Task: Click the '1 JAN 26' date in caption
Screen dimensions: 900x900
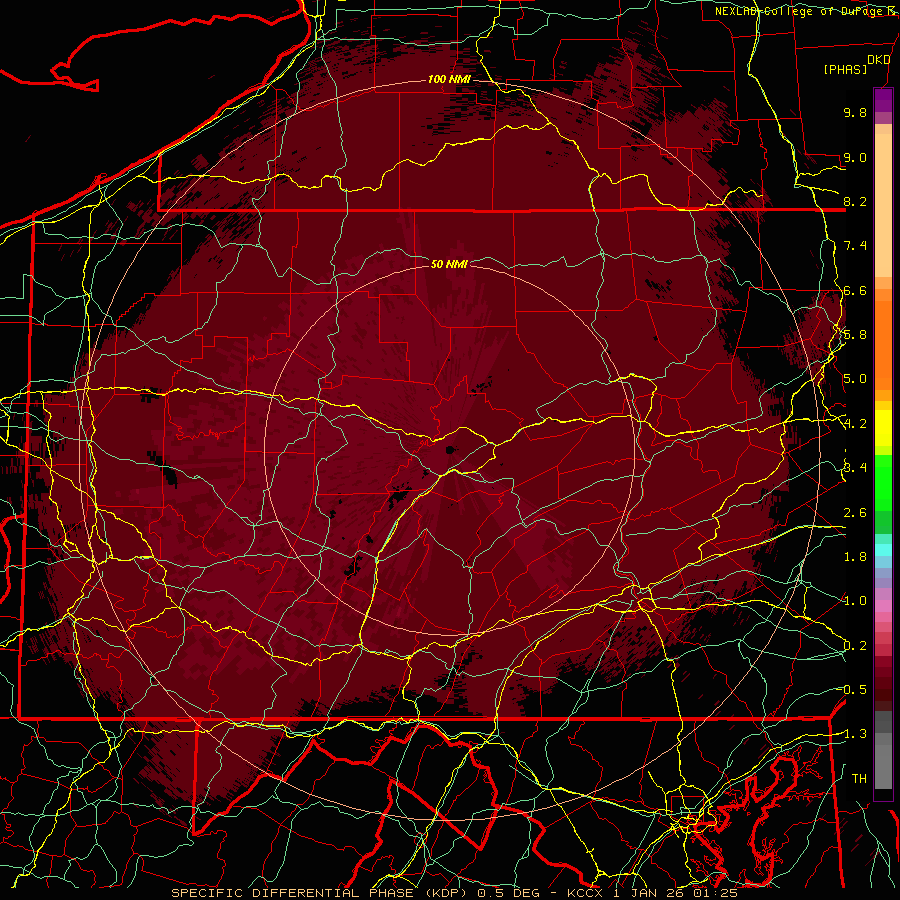Action: pyautogui.click(x=649, y=893)
